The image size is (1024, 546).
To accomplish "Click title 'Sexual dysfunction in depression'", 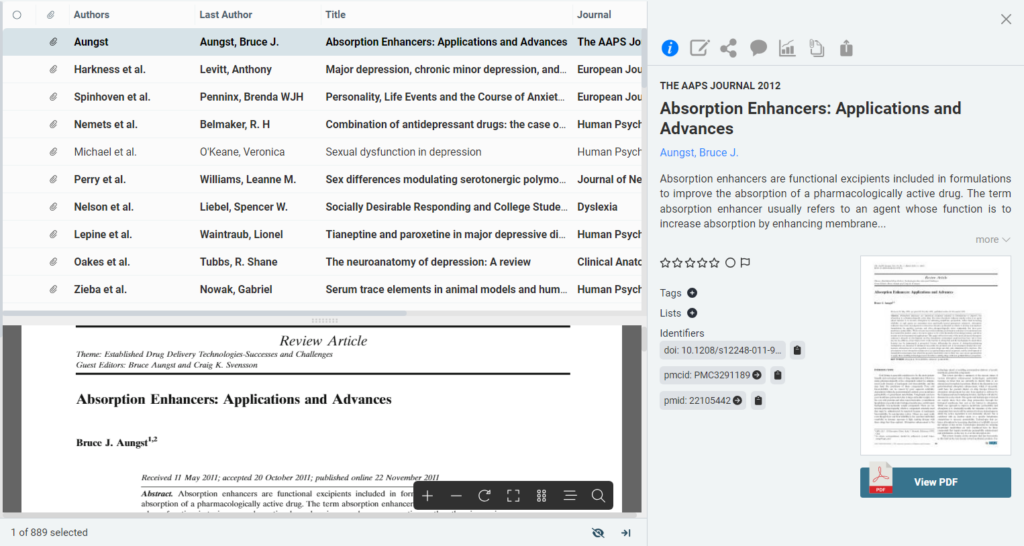I will pos(404,152).
